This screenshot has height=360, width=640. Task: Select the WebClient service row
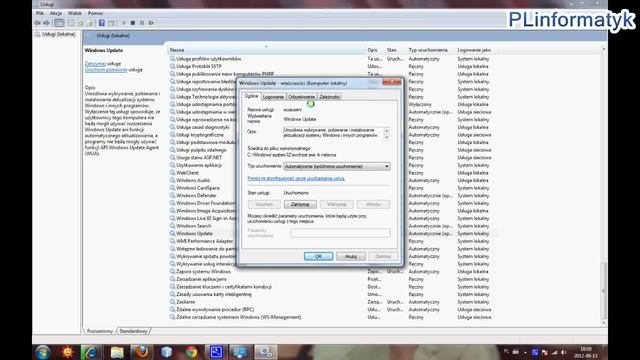pyautogui.click(x=333, y=173)
